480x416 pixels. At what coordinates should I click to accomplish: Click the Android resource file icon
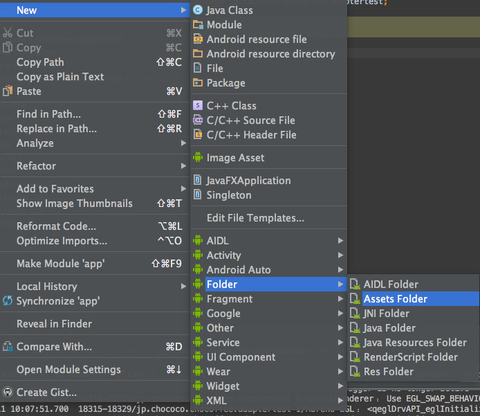coord(198,39)
